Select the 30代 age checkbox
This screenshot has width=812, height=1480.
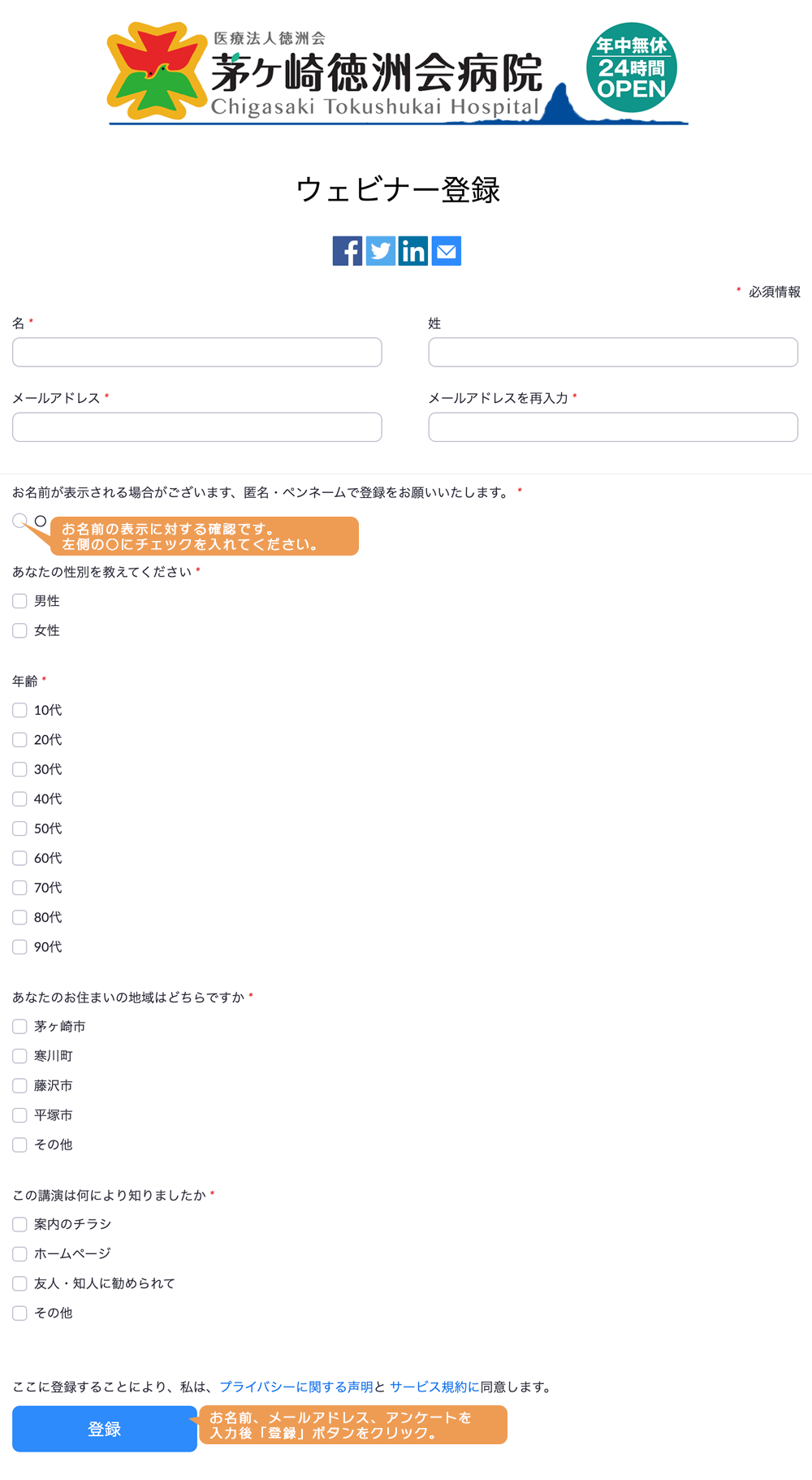point(20,769)
